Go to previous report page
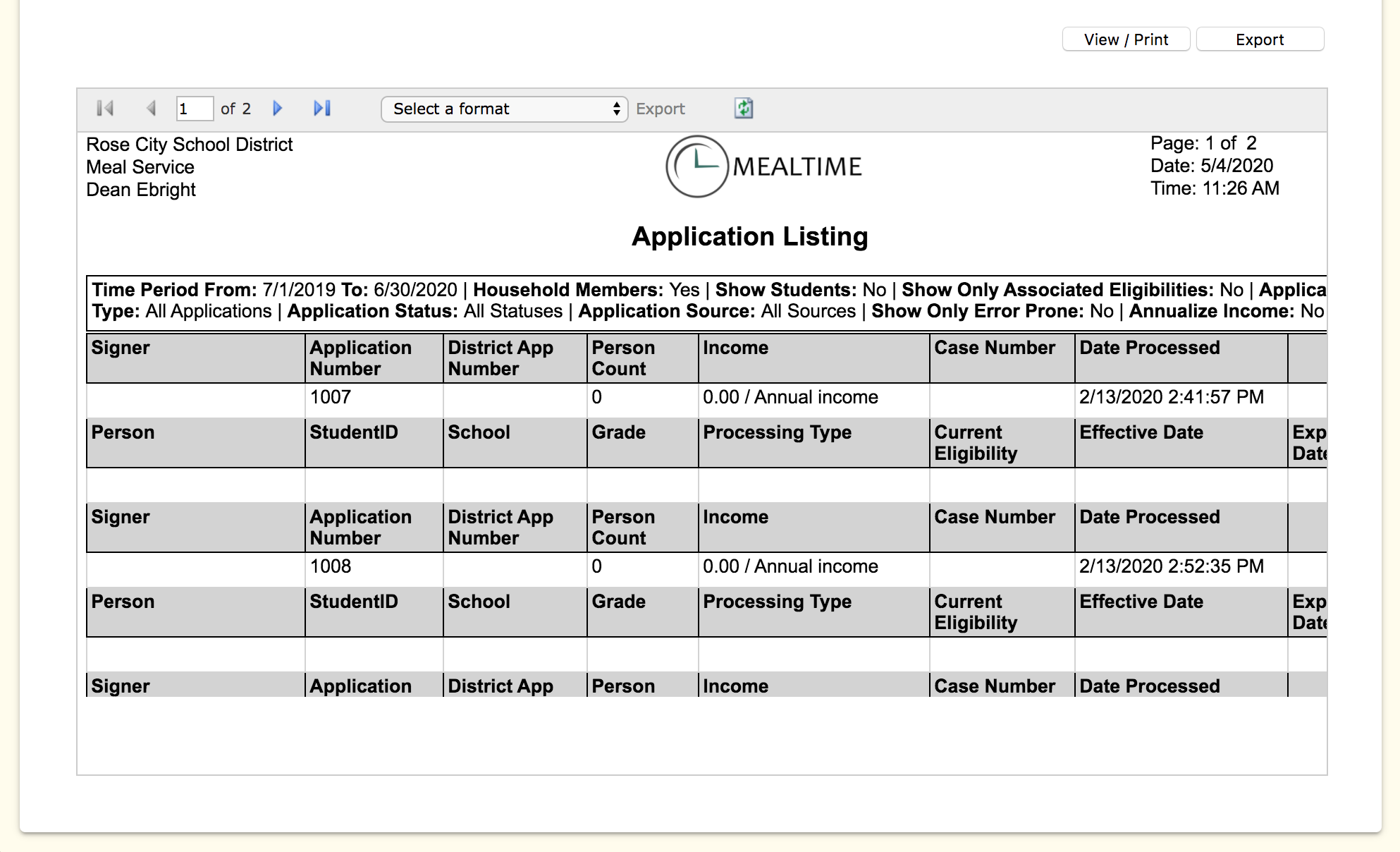The width and height of the screenshot is (1400, 852). click(151, 109)
